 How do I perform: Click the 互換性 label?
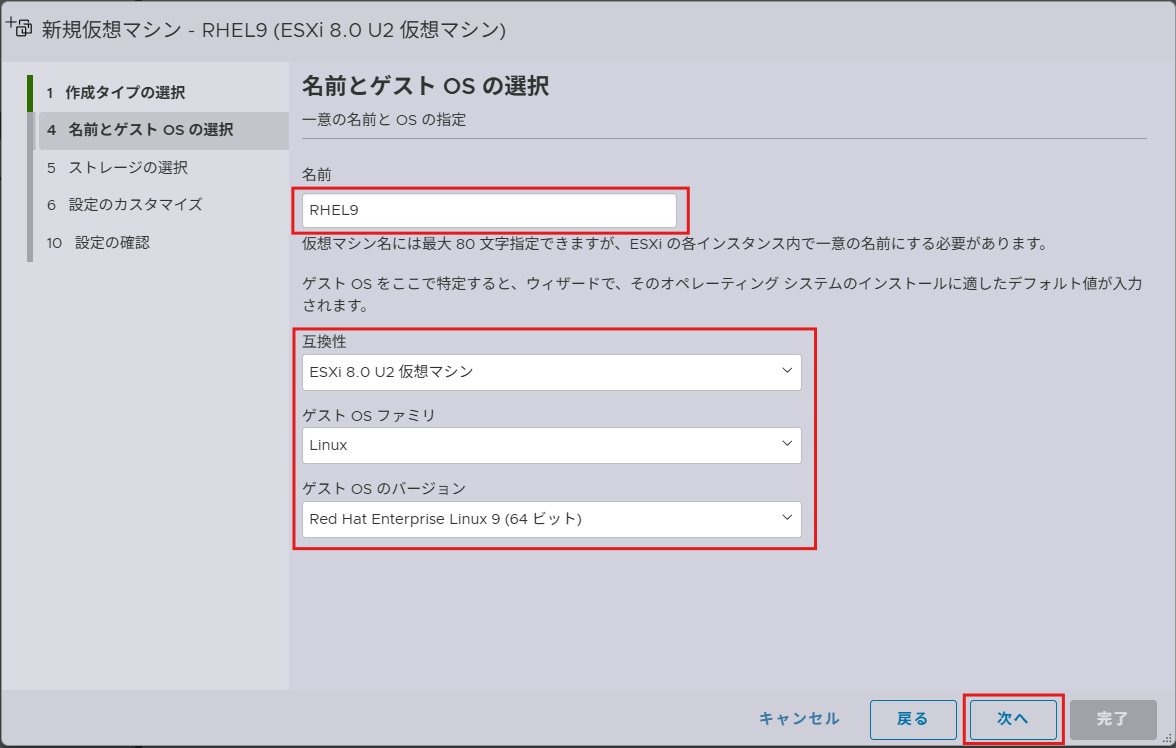324,341
